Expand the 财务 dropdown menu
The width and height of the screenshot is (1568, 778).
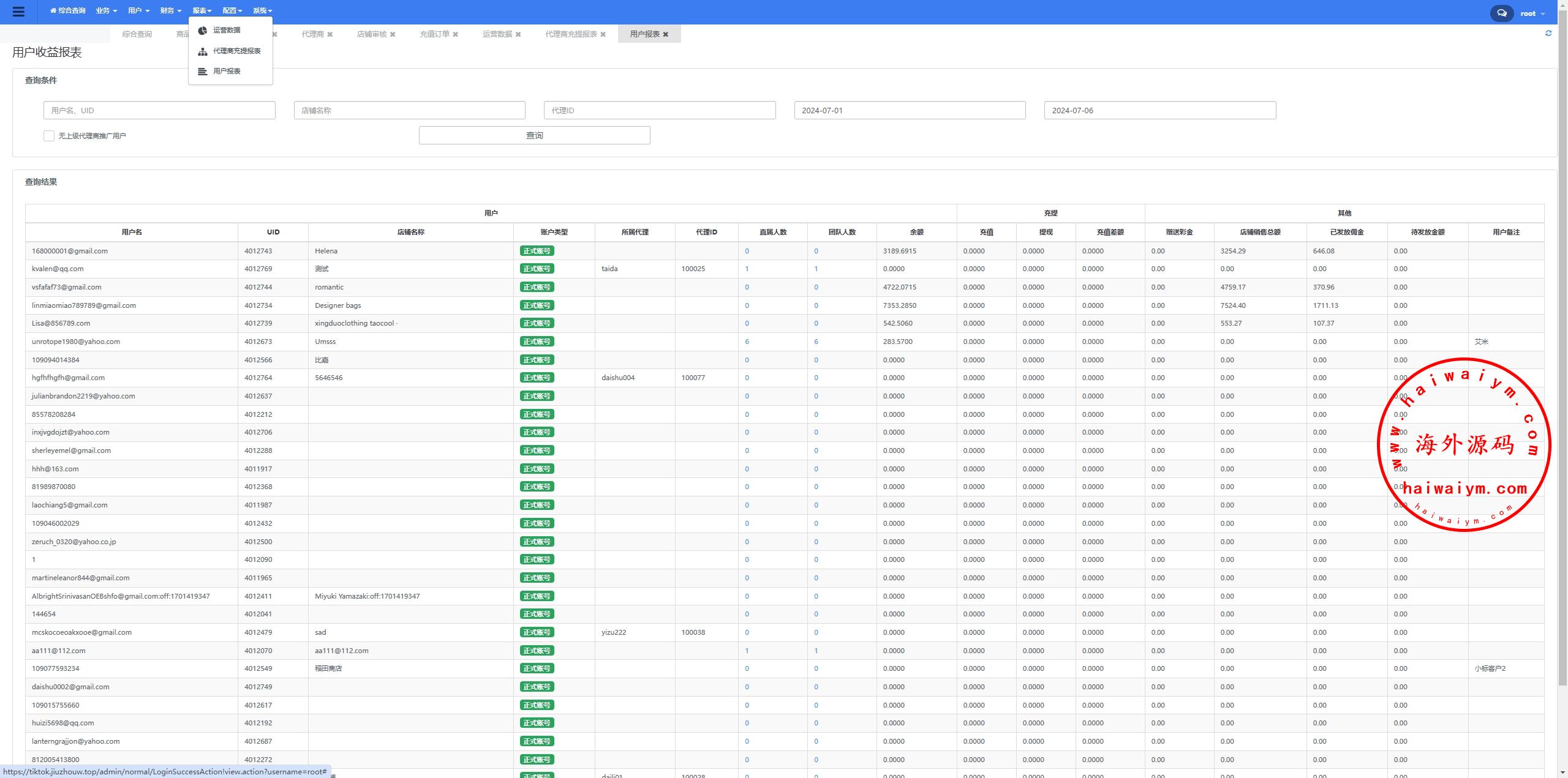pyautogui.click(x=170, y=11)
